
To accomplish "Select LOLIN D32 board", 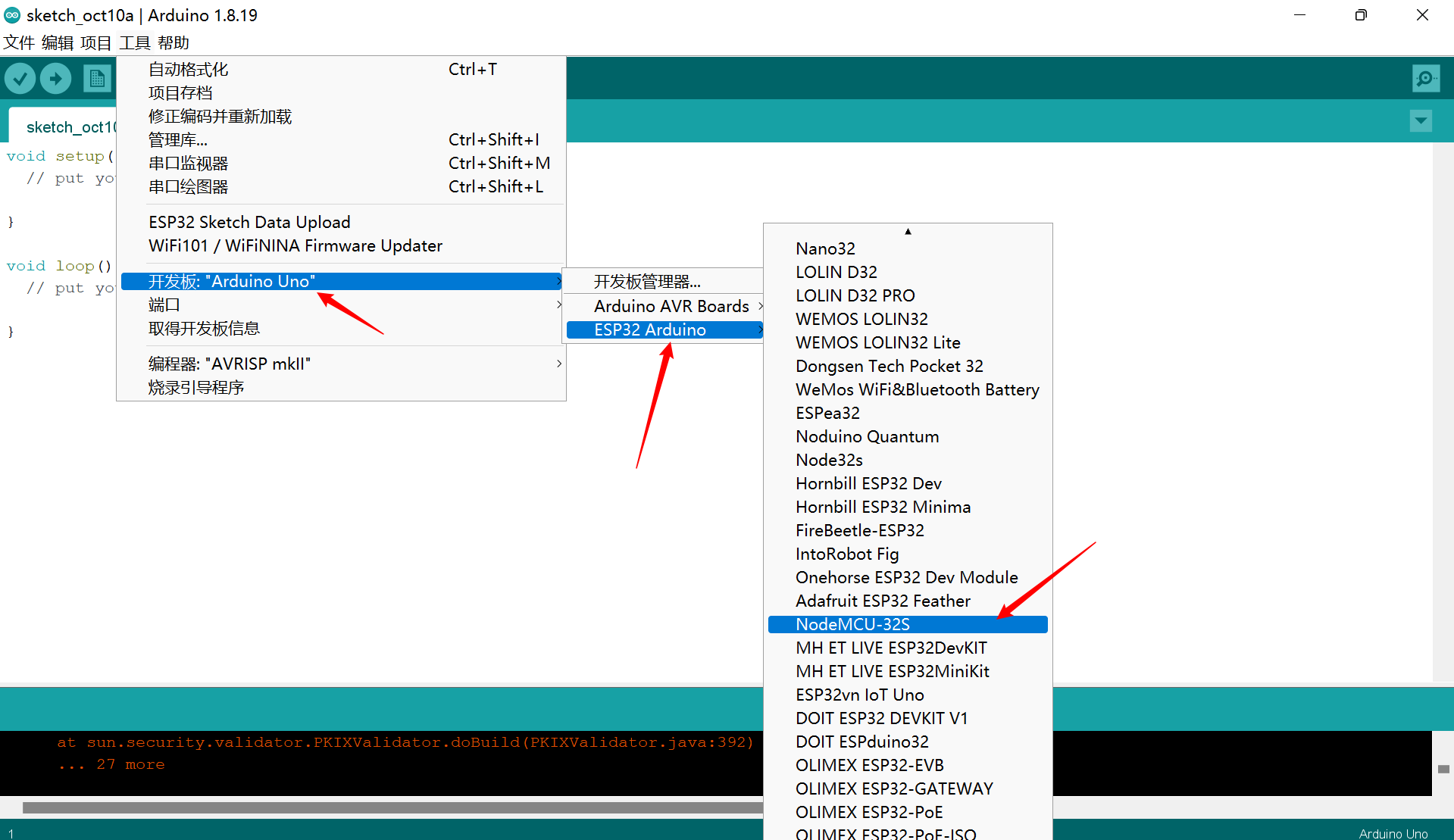I will pyautogui.click(x=908, y=273).
